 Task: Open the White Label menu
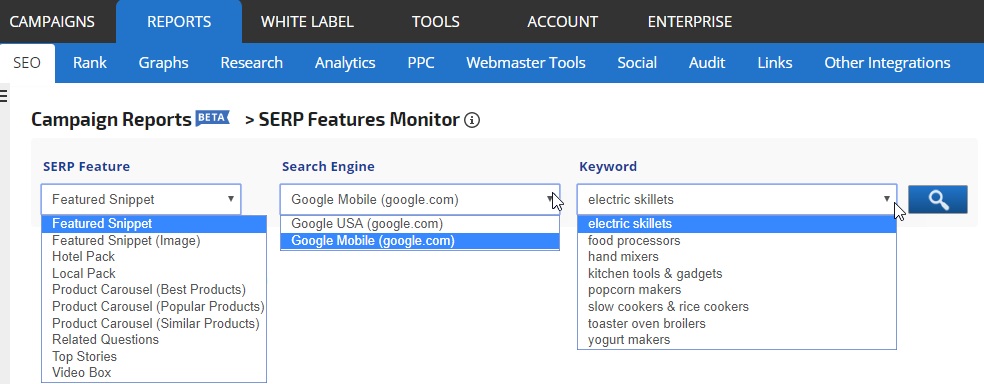(x=307, y=21)
